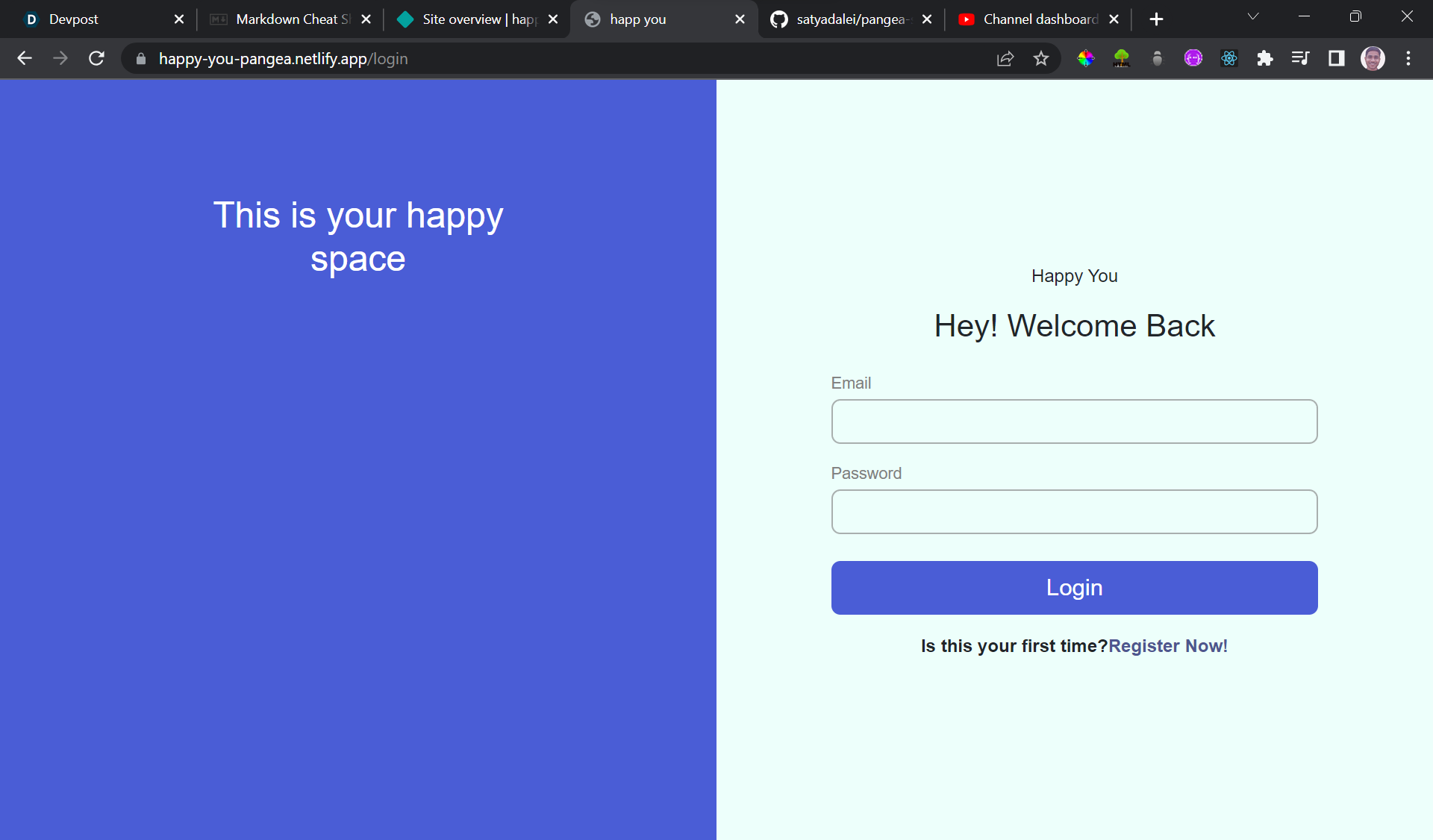Open the media controls icon
The image size is (1433, 840).
pos(1300,58)
